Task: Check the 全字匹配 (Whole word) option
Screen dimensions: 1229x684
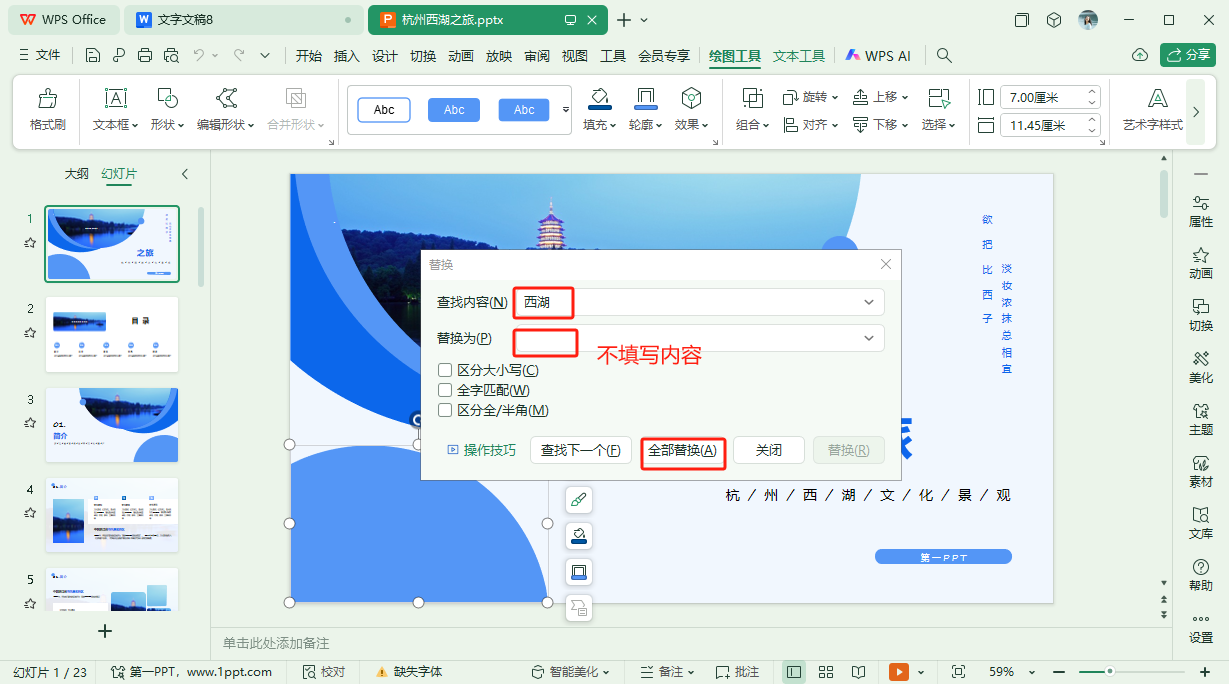Action: (x=444, y=390)
